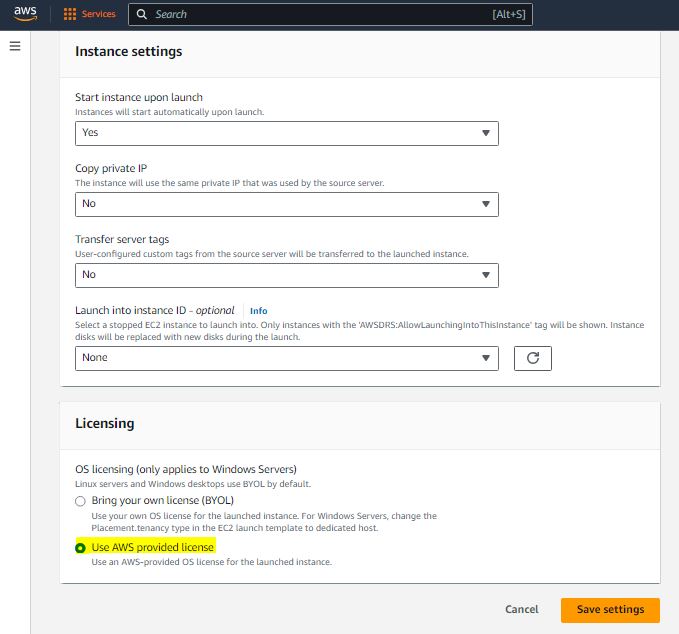Click the highlighted Use AWS provided license label
The image size is (679, 634).
pos(152,547)
